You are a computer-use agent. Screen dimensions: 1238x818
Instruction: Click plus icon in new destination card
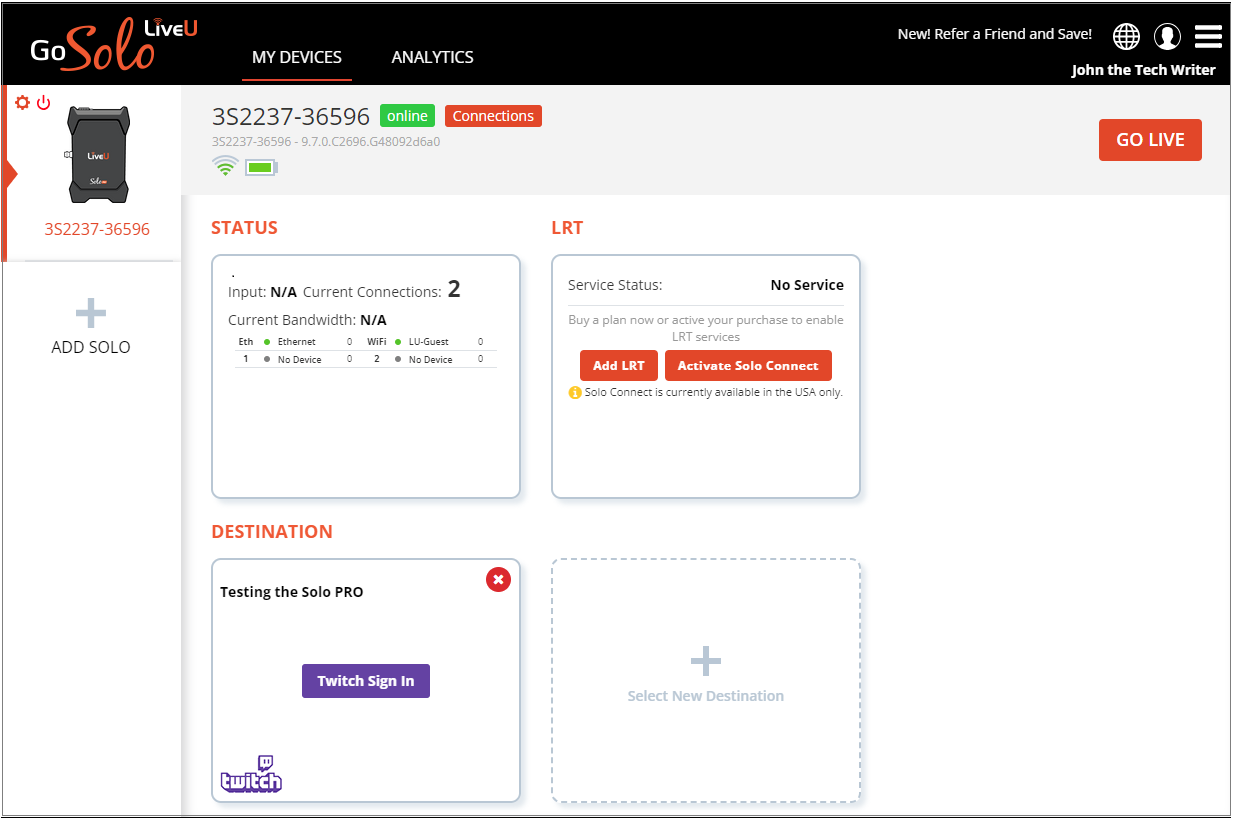click(x=706, y=661)
